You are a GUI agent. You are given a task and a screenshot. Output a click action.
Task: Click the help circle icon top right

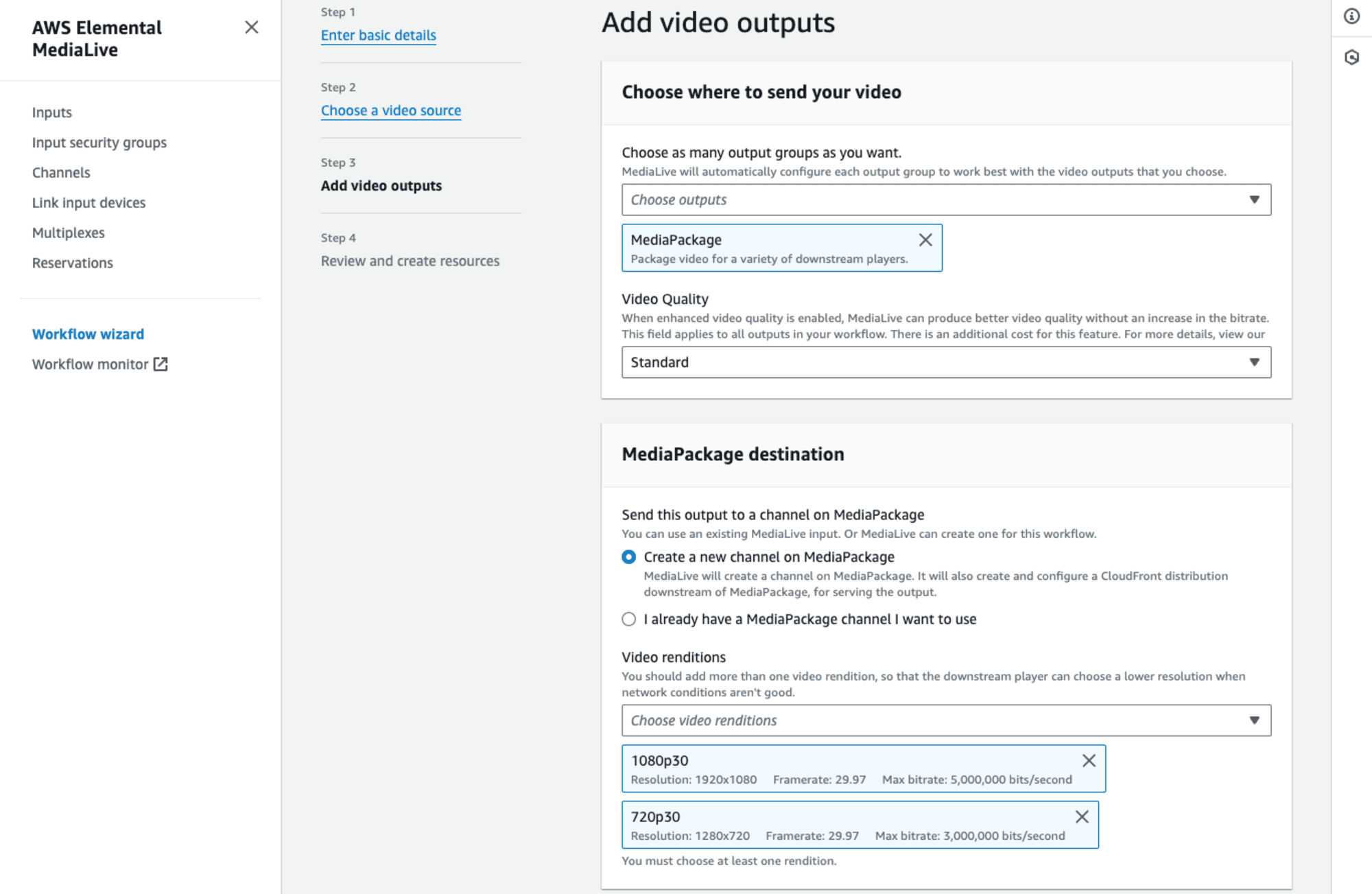(1352, 18)
